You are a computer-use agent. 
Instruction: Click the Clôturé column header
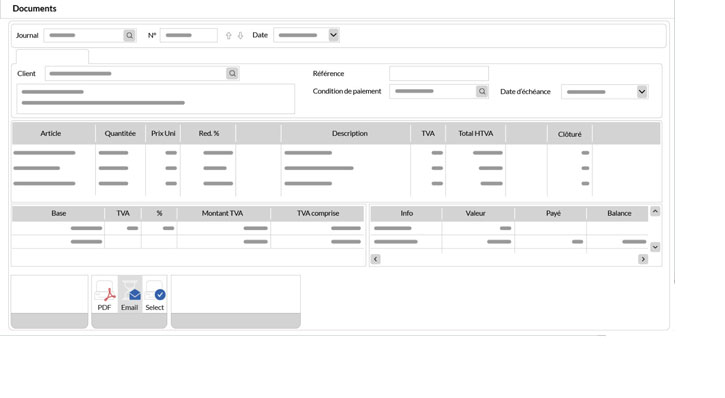(x=570, y=134)
